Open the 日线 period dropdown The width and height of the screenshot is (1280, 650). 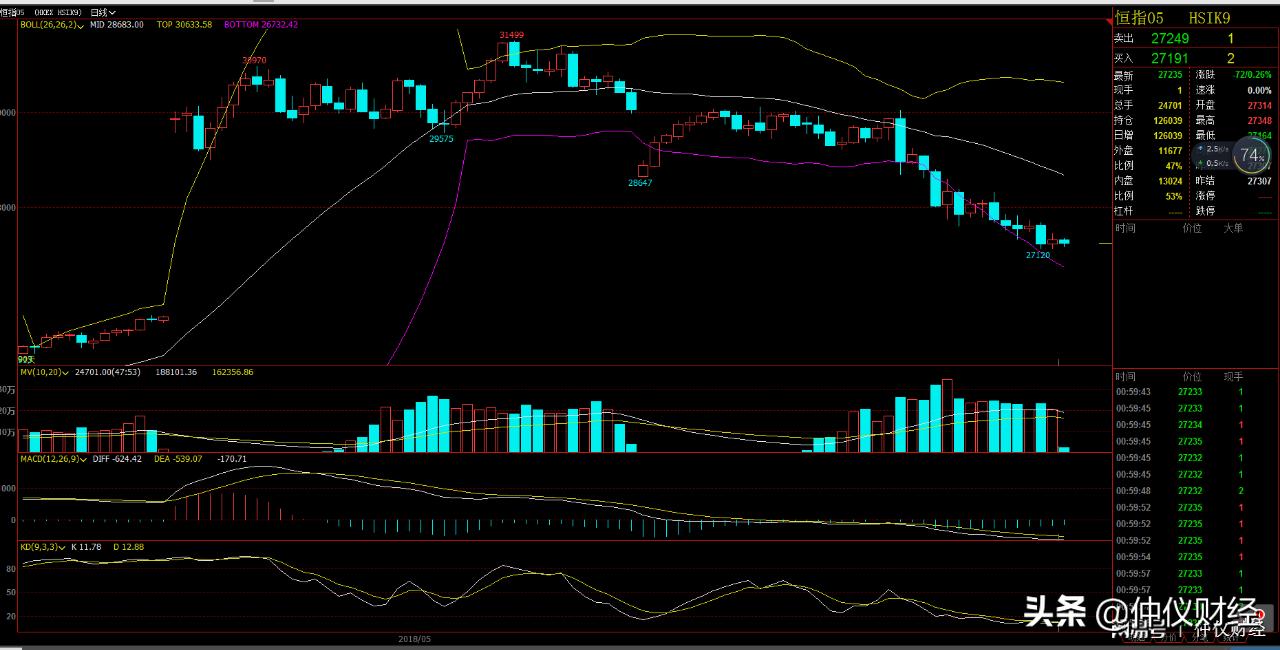pos(103,12)
